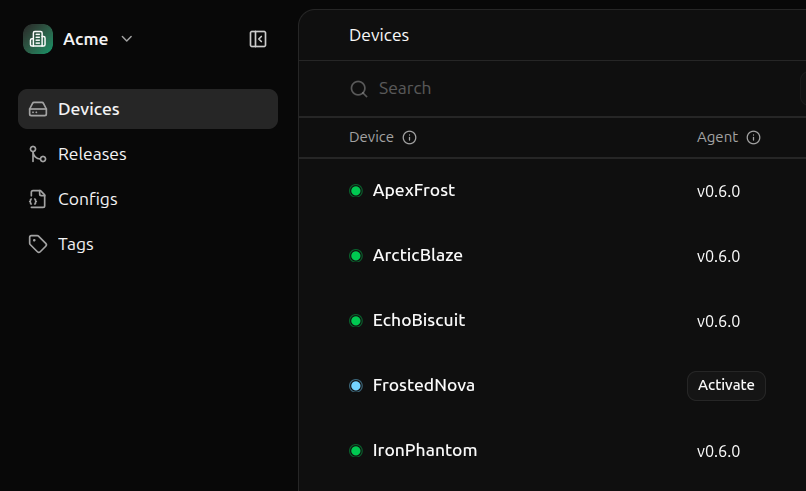Show Agent column info tooltip

pyautogui.click(x=754, y=138)
